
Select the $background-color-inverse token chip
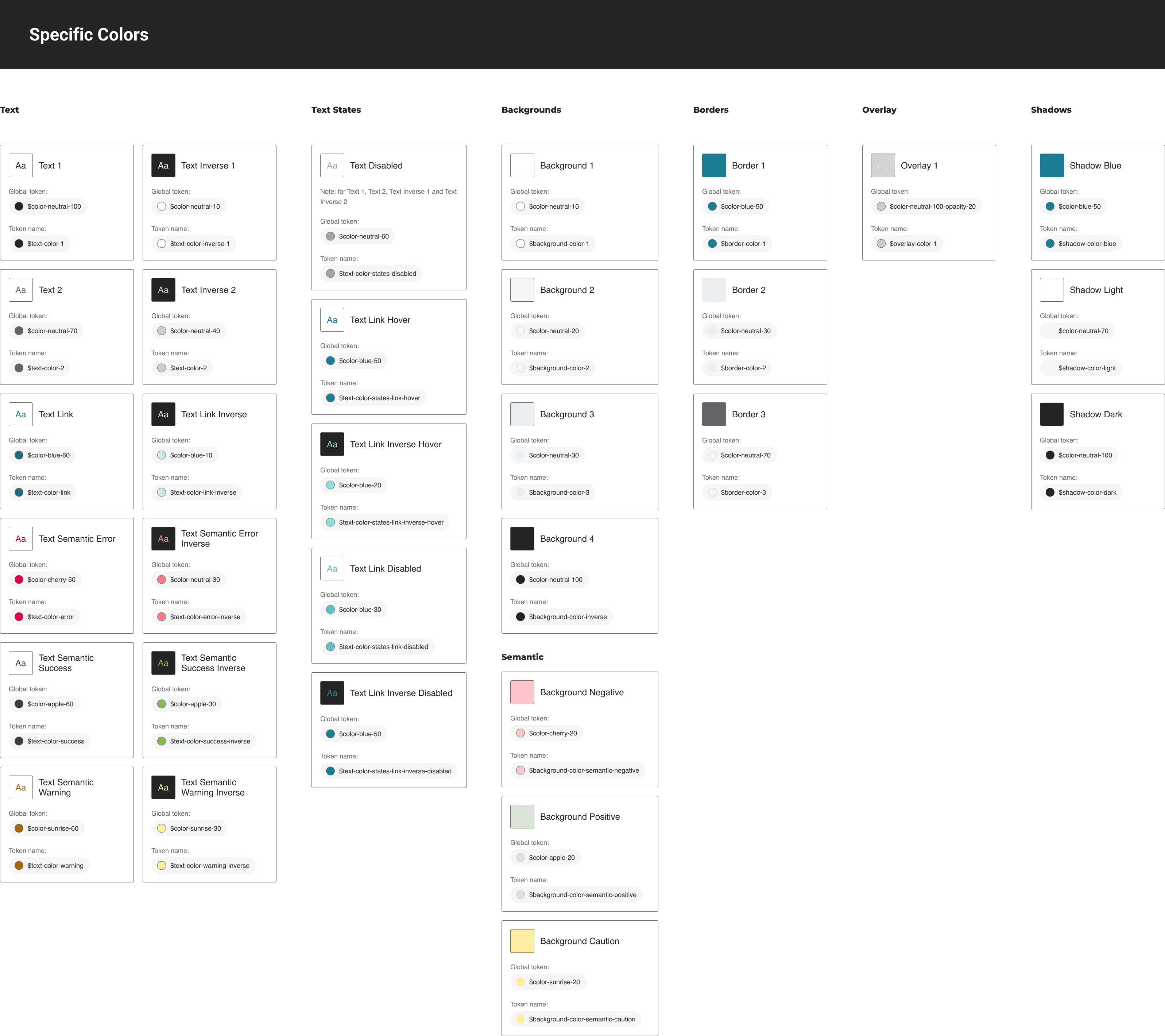[562, 617]
